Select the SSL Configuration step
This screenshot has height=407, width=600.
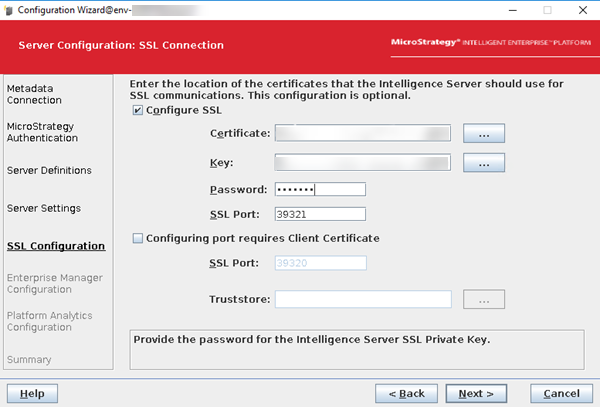pos(55,246)
